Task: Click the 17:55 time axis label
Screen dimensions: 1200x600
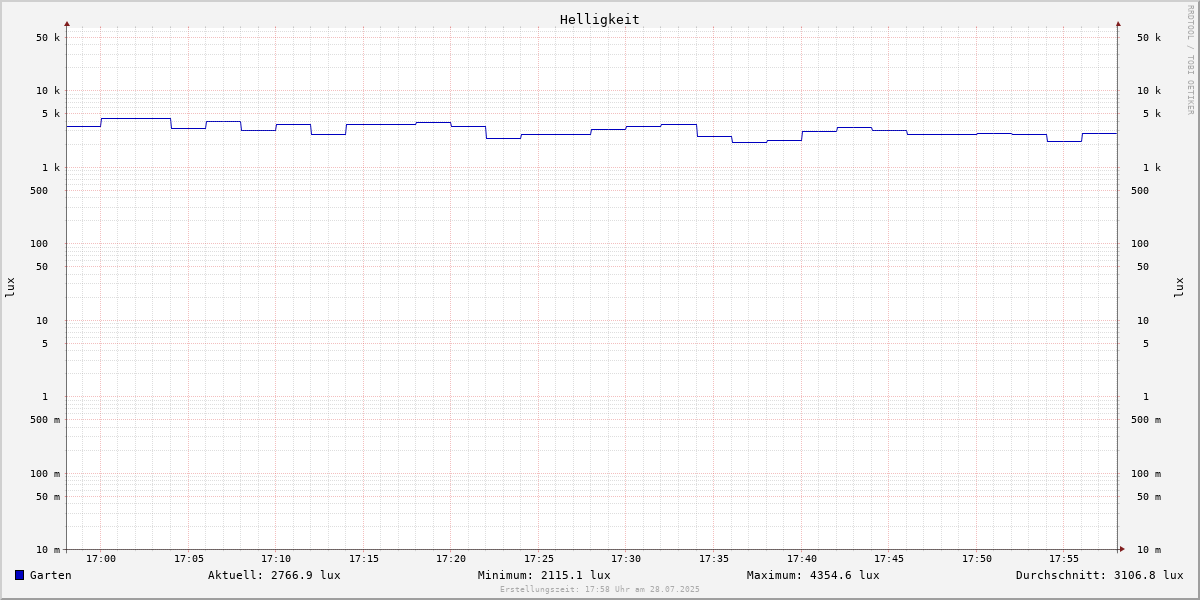Action: click(x=1064, y=559)
